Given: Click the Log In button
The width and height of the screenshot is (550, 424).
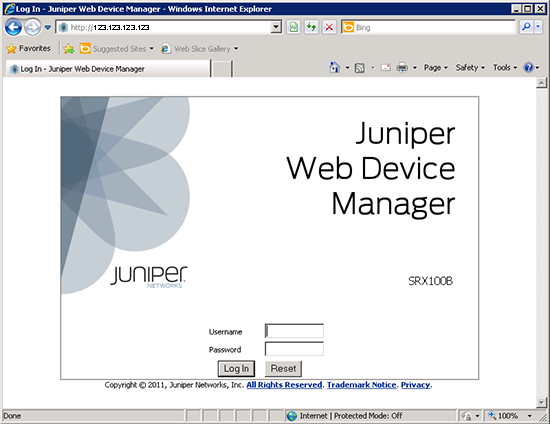Looking at the screenshot, I should pyautogui.click(x=236, y=369).
